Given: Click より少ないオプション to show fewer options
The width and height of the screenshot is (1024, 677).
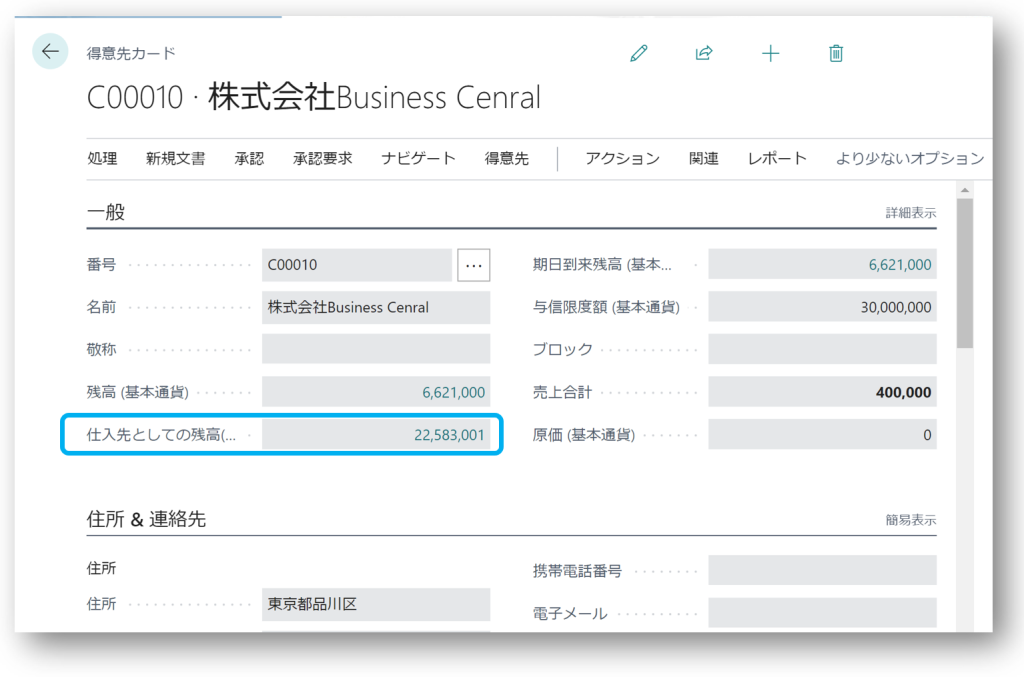Looking at the screenshot, I should [x=910, y=159].
